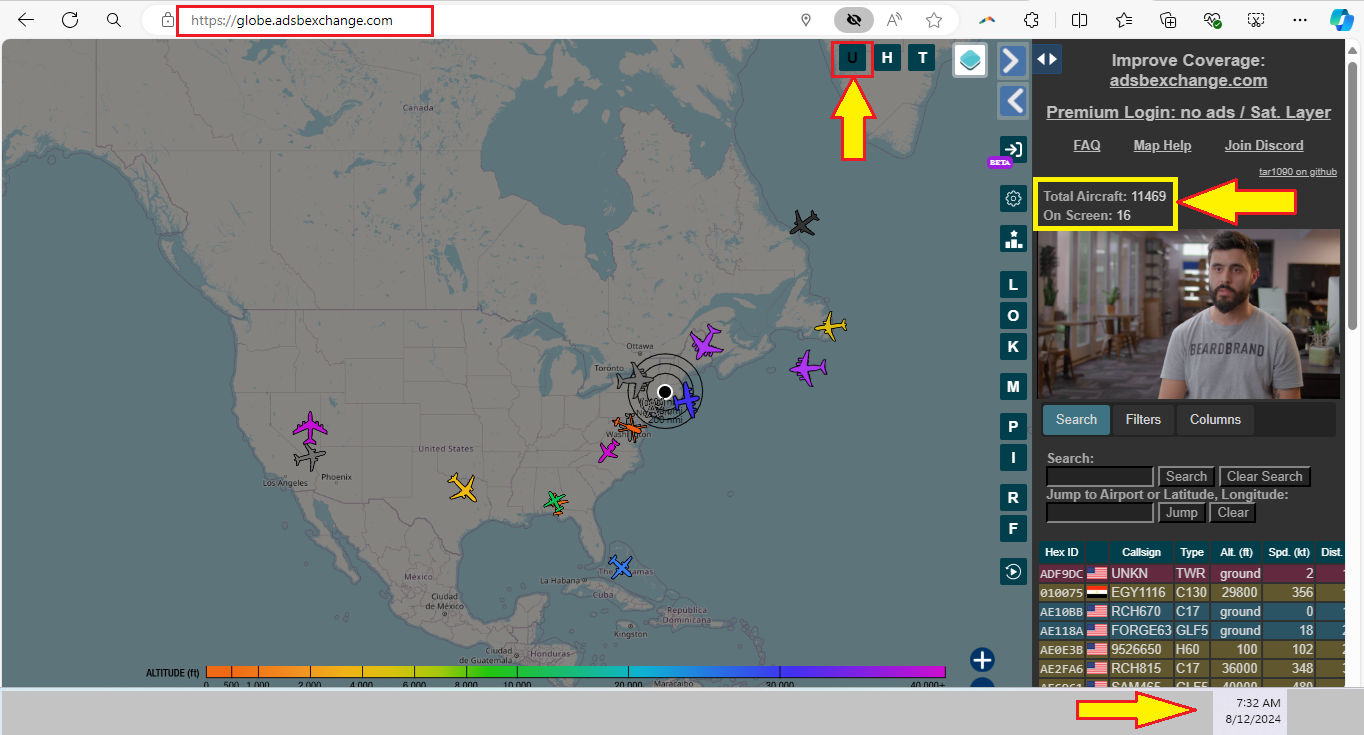Collapse sidebar with left chevron button

[1013, 100]
